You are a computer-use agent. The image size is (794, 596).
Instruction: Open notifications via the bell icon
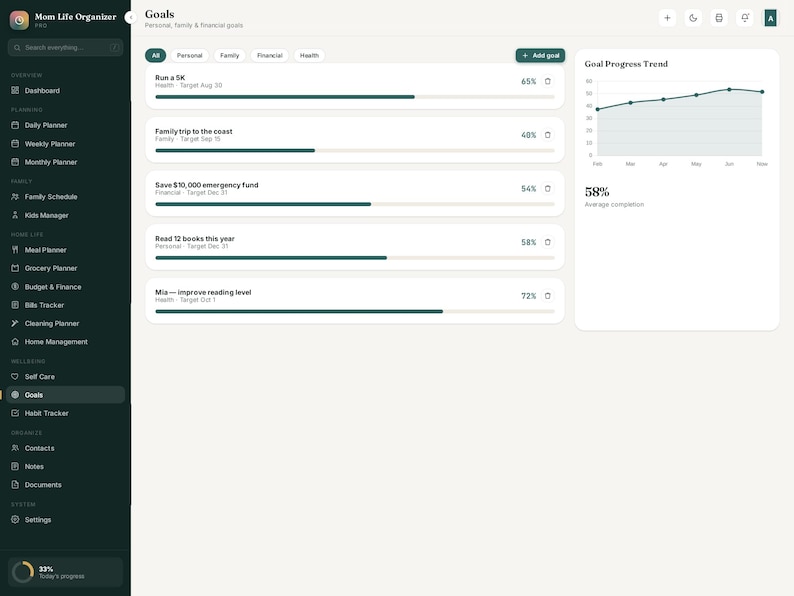point(745,18)
